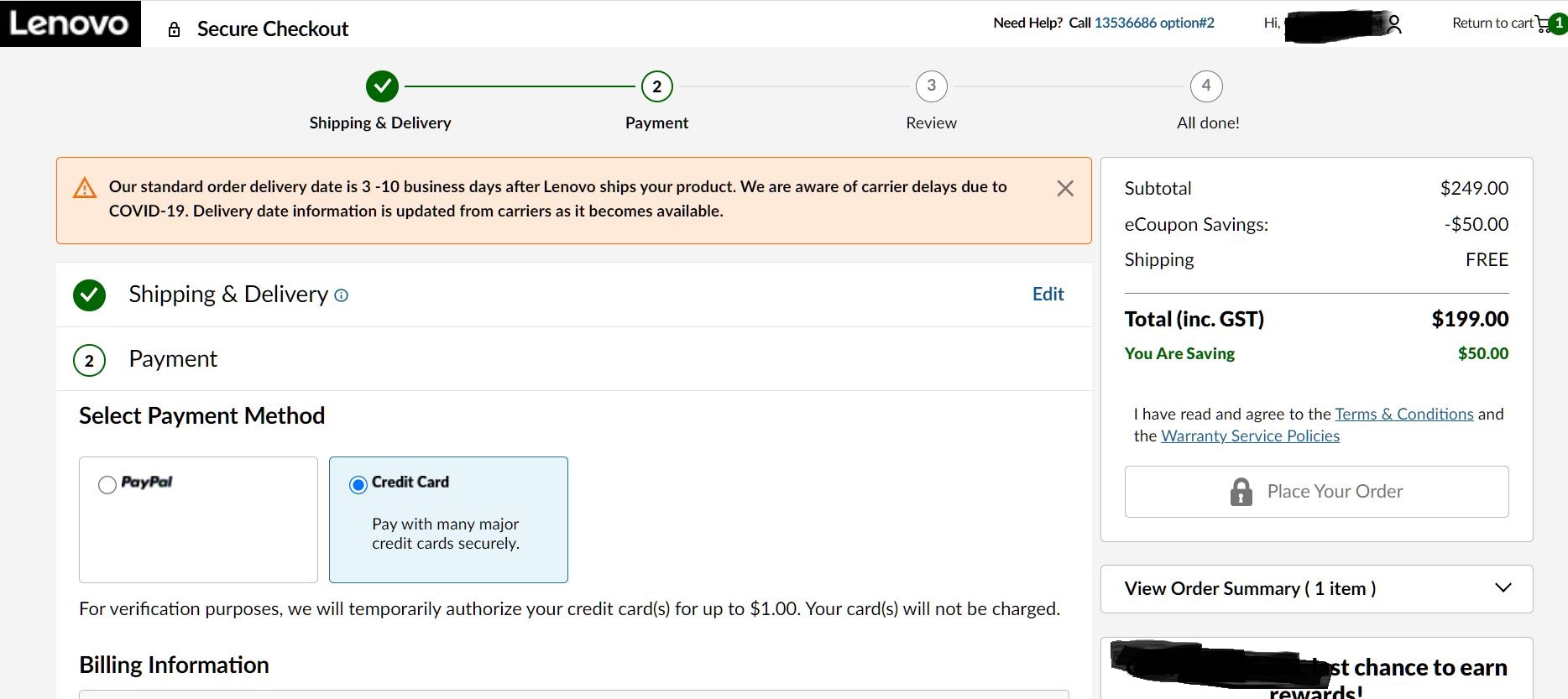Open the Warranty Service Policies link
This screenshot has width=1568, height=699.
(x=1250, y=436)
